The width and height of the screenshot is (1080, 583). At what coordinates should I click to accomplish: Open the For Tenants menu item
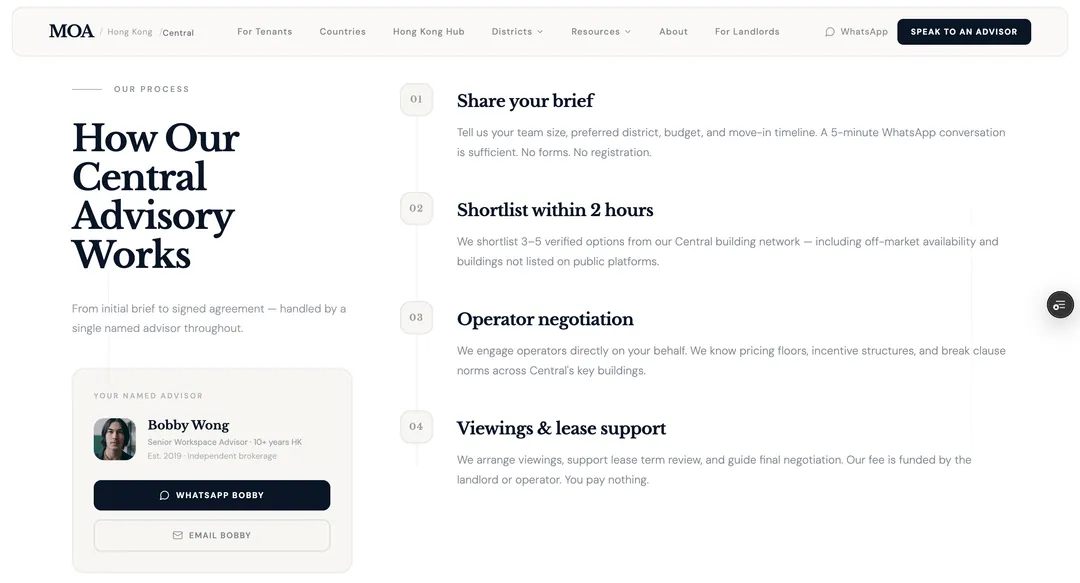click(x=264, y=31)
